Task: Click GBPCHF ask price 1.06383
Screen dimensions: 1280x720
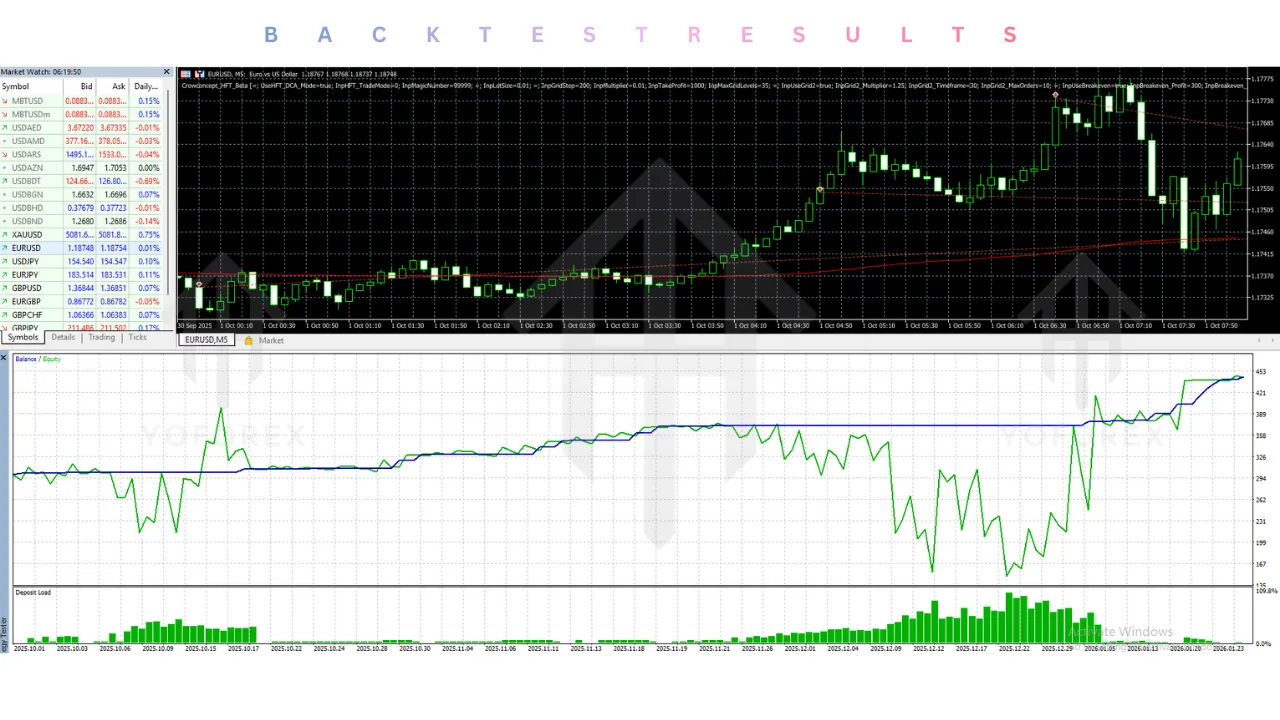Action: [113, 315]
